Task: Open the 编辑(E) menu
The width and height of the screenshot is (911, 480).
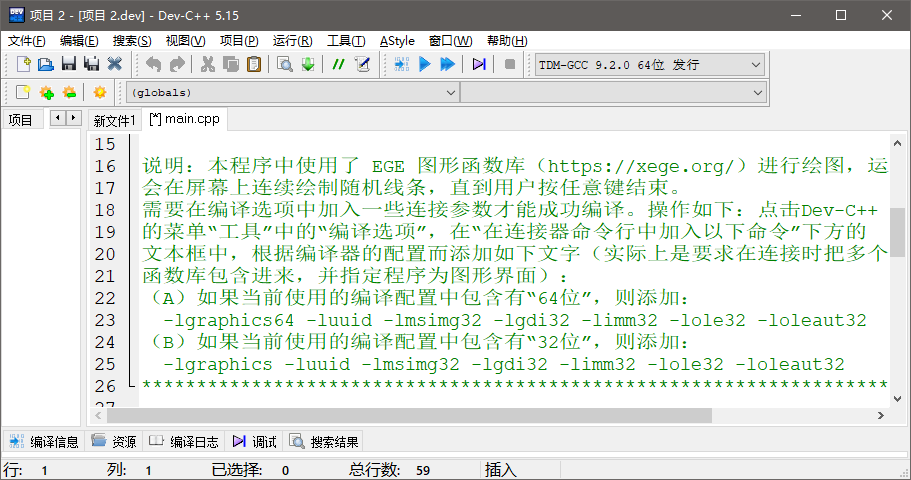Action: click(79, 41)
